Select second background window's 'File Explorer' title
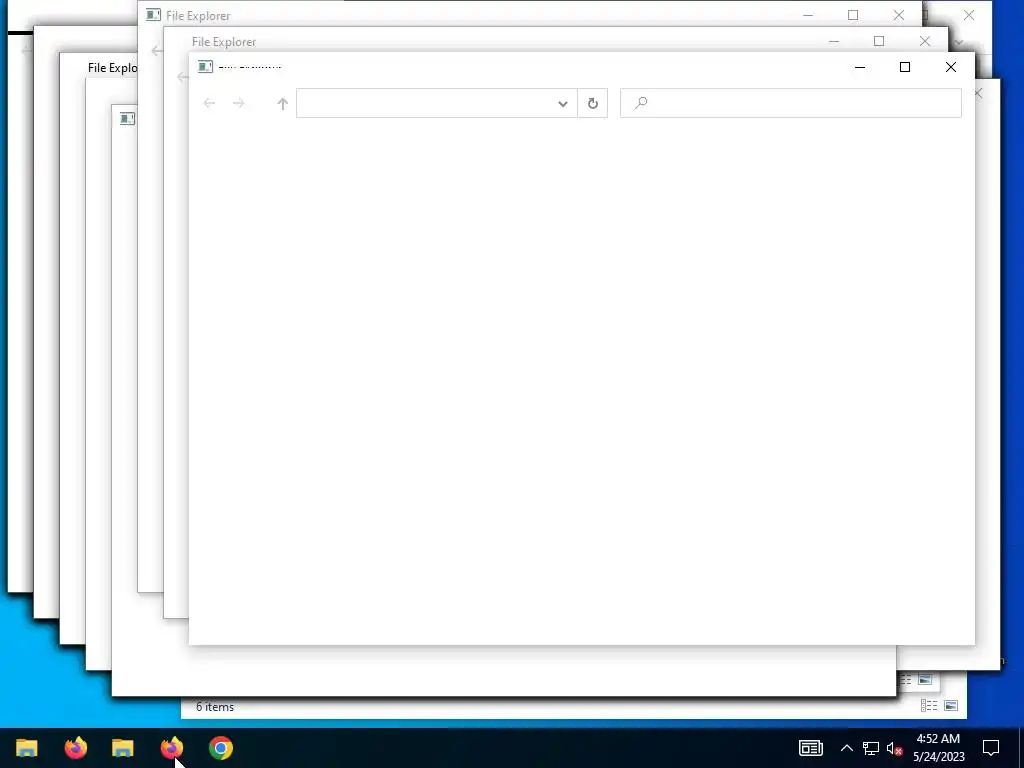The width and height of the screenshot is (1024, 768). click(224, 42)
